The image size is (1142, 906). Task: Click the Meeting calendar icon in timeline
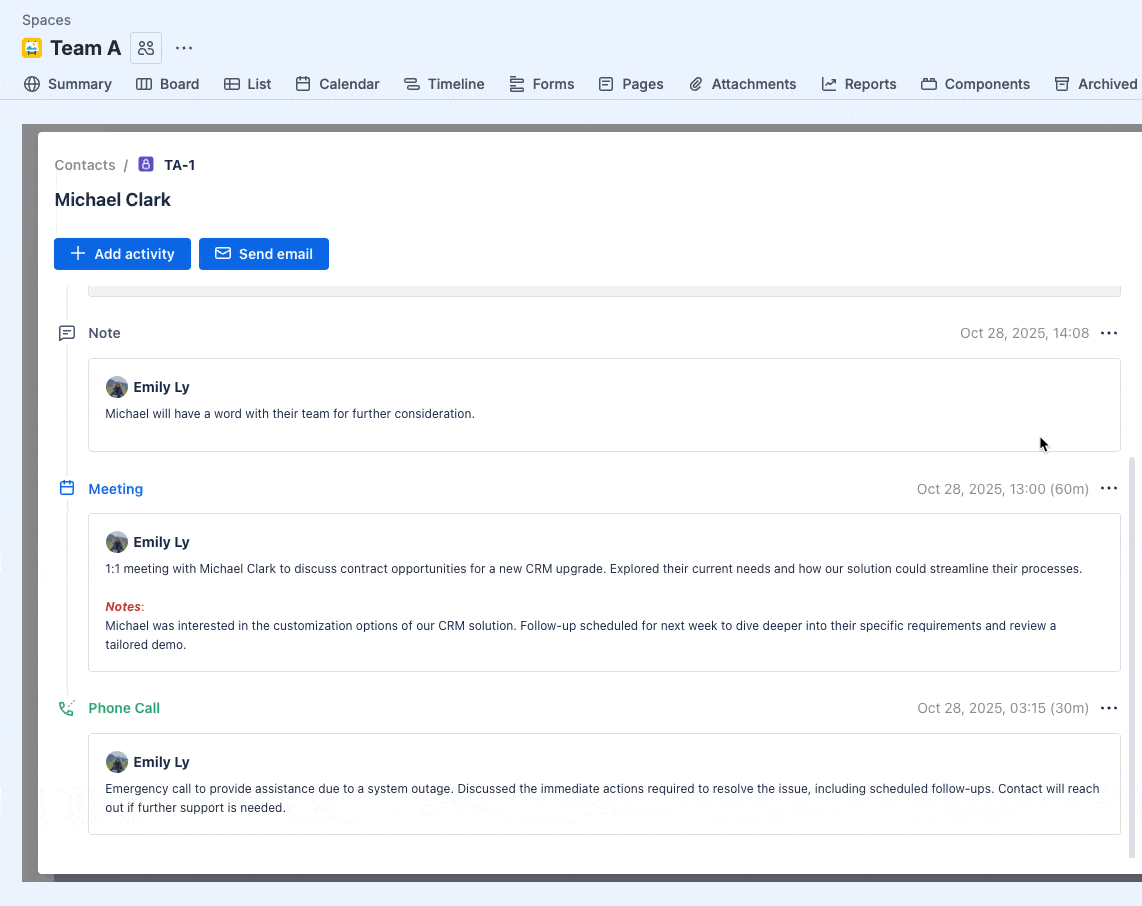pyautogui.click(x=67, y=489)
